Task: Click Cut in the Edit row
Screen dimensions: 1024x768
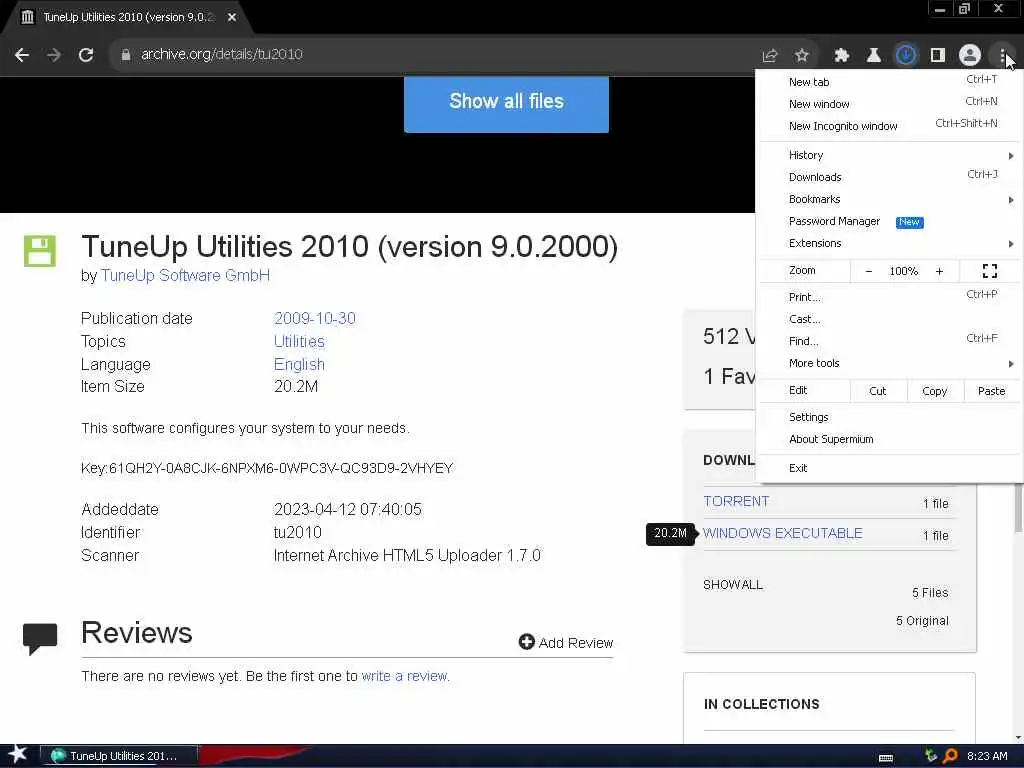Action: point(878,391)
